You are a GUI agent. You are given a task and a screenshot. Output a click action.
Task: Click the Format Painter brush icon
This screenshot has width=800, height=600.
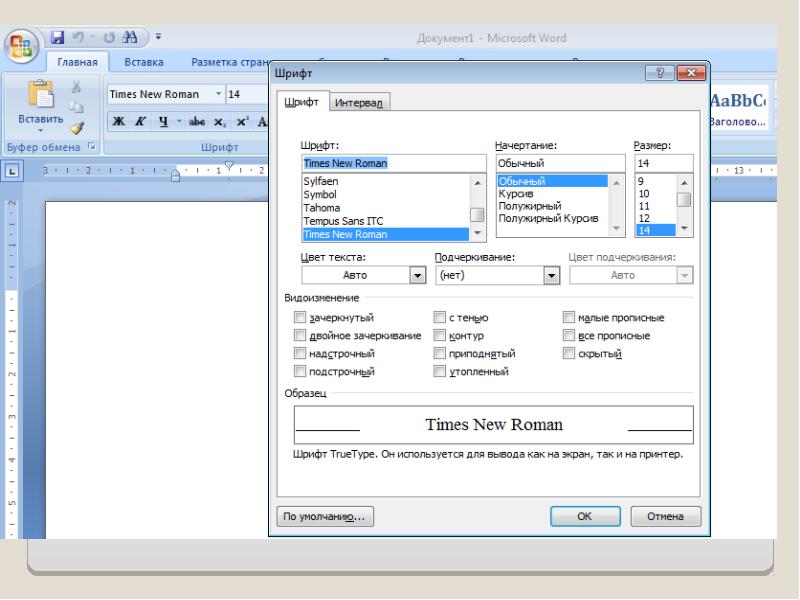(76, 127)
